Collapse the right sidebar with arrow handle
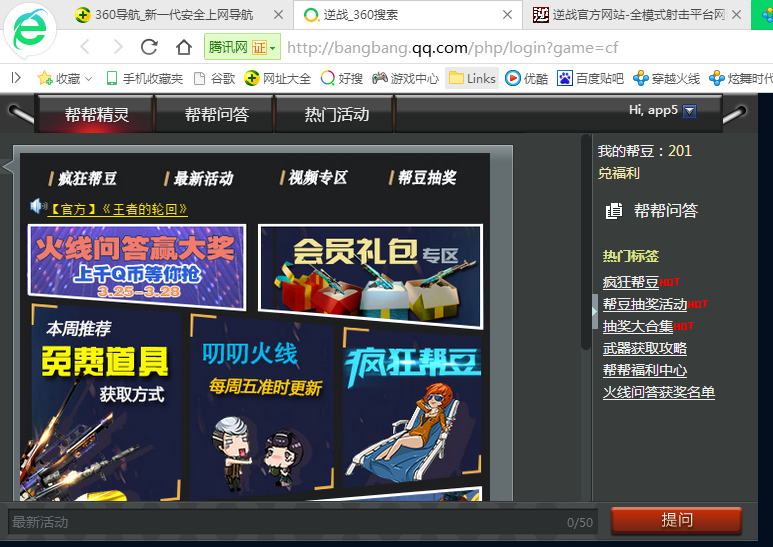The width and height of the screenshot is (773, 547). click(x=595, y=311)
